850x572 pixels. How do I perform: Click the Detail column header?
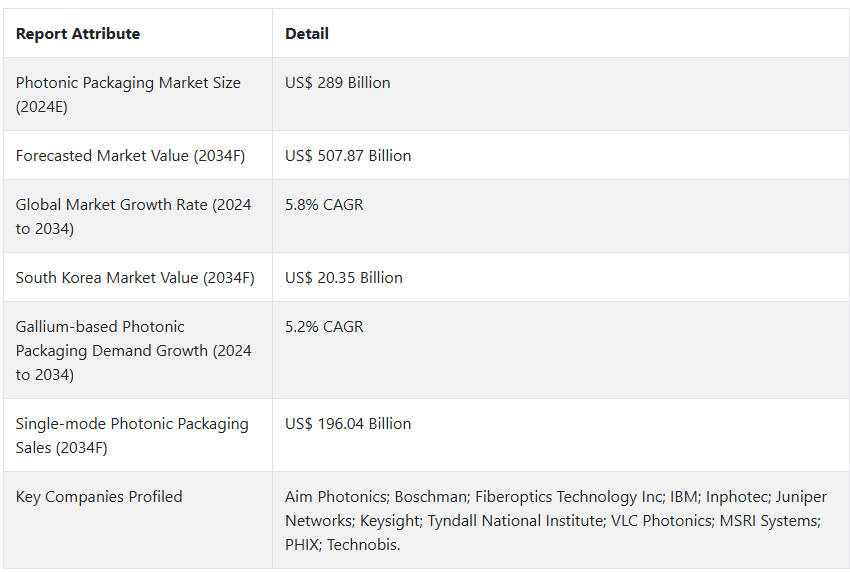point(307,34)
